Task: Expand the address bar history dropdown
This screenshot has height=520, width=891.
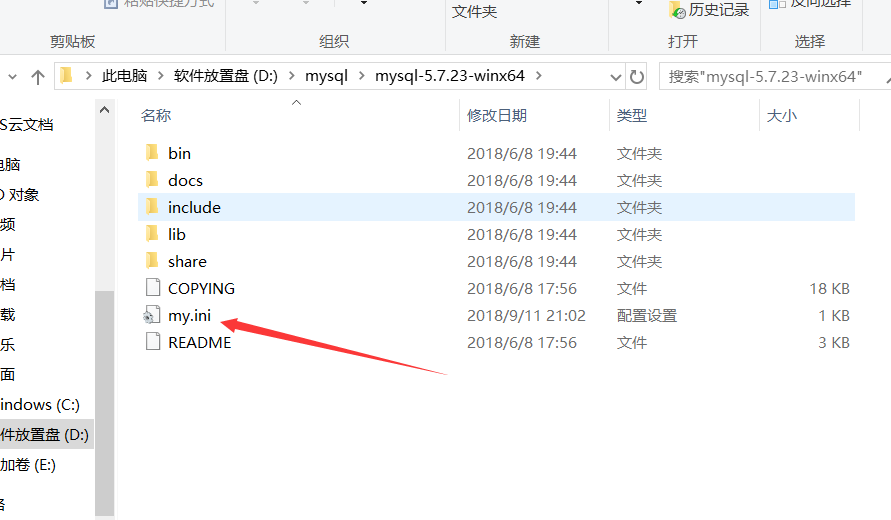Action: coord(615,77)
